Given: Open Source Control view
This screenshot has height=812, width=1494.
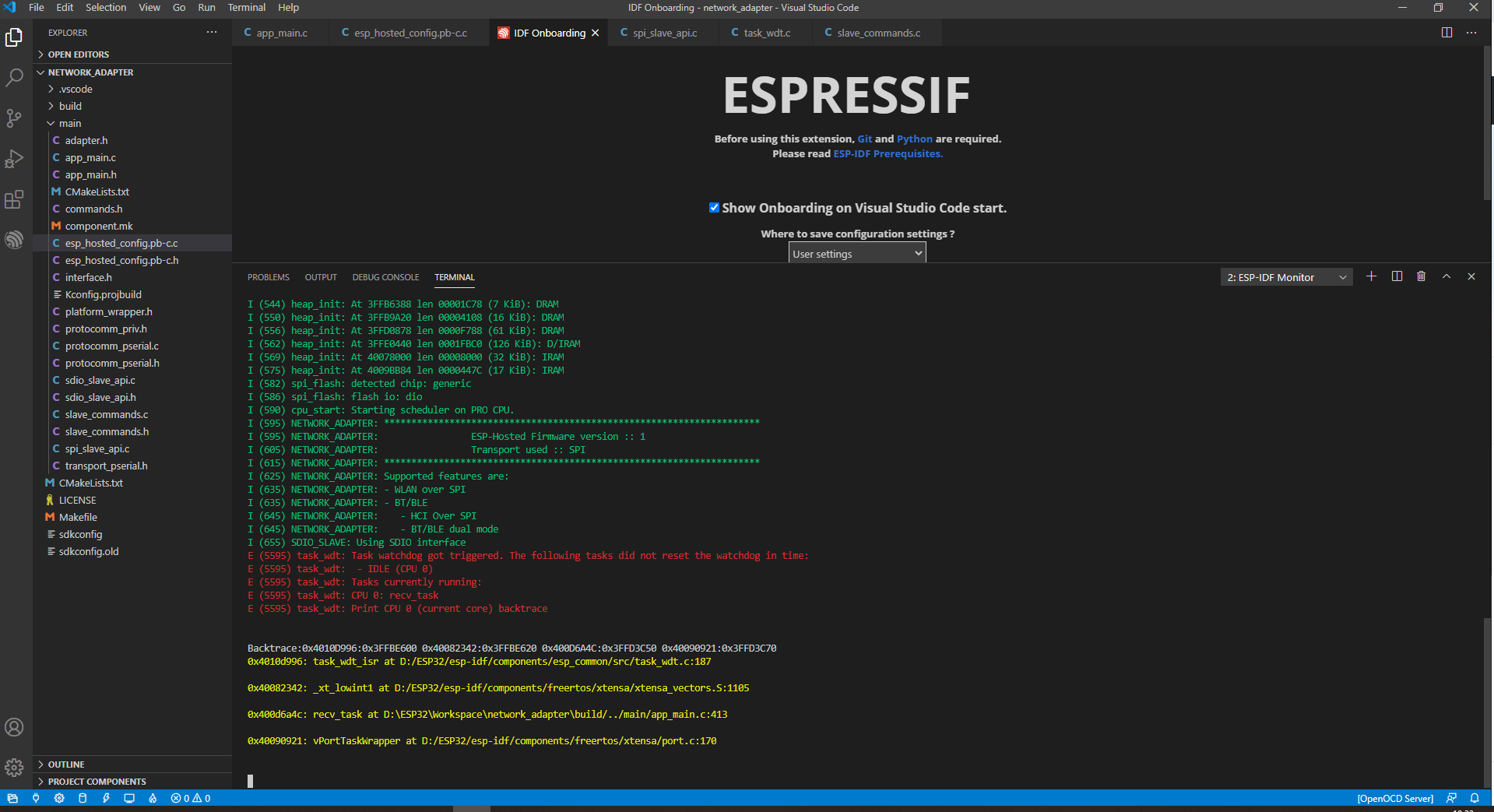Looking at the screenshot, I should 14,118.
